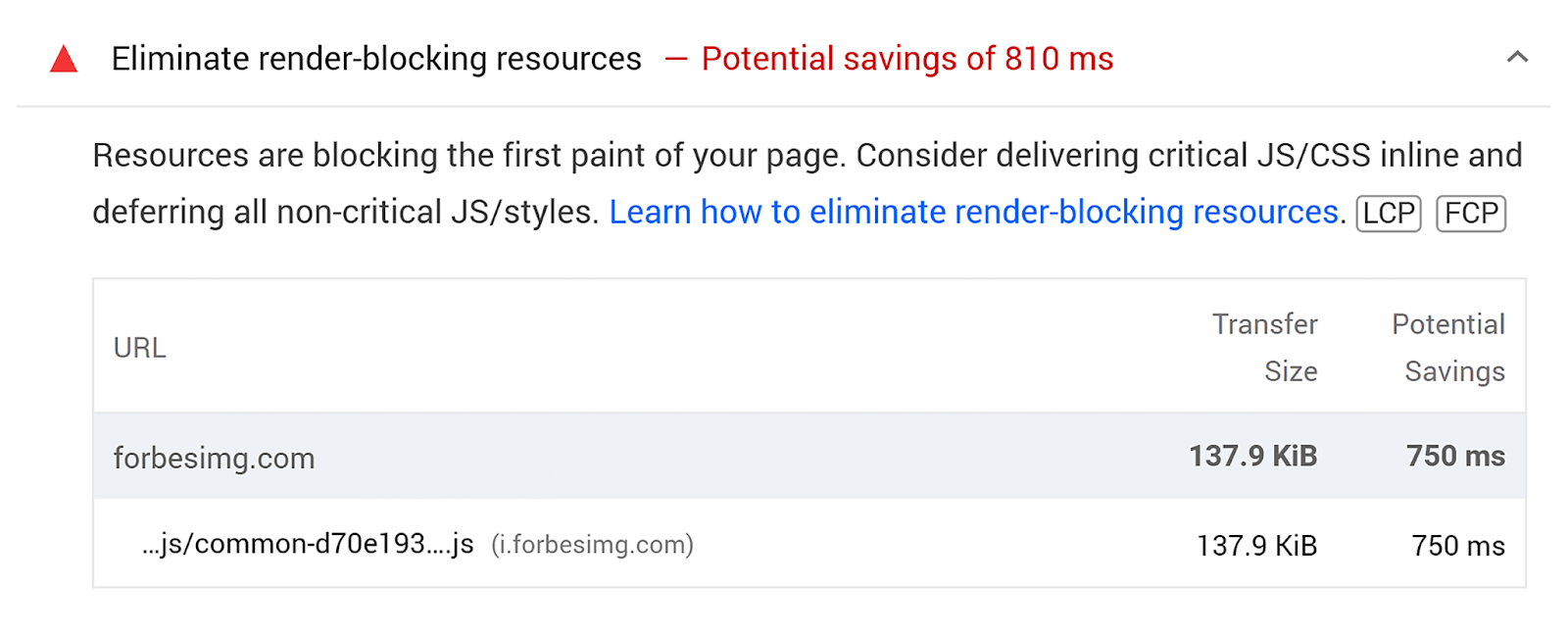Select the LCP metric chip
The image size is (1568, 633).
point(1387,213)
